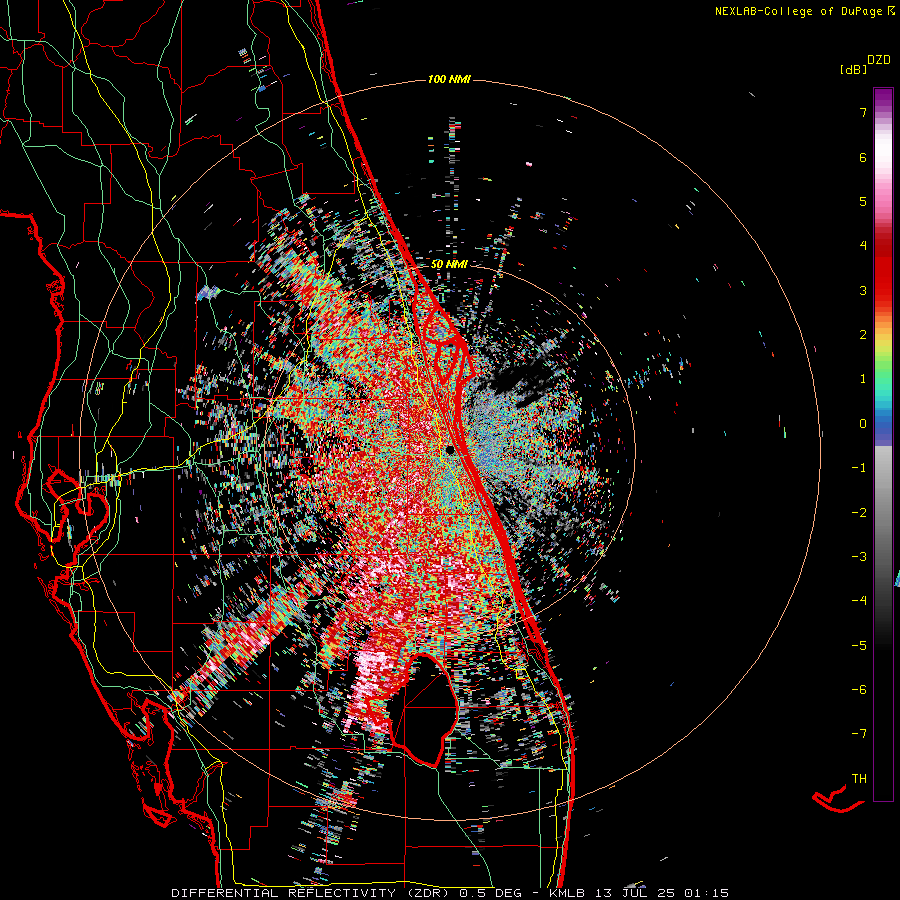Click the KMLB radar site black dot
The width and height of the screenshot is (900, 900).
(450, 450)
